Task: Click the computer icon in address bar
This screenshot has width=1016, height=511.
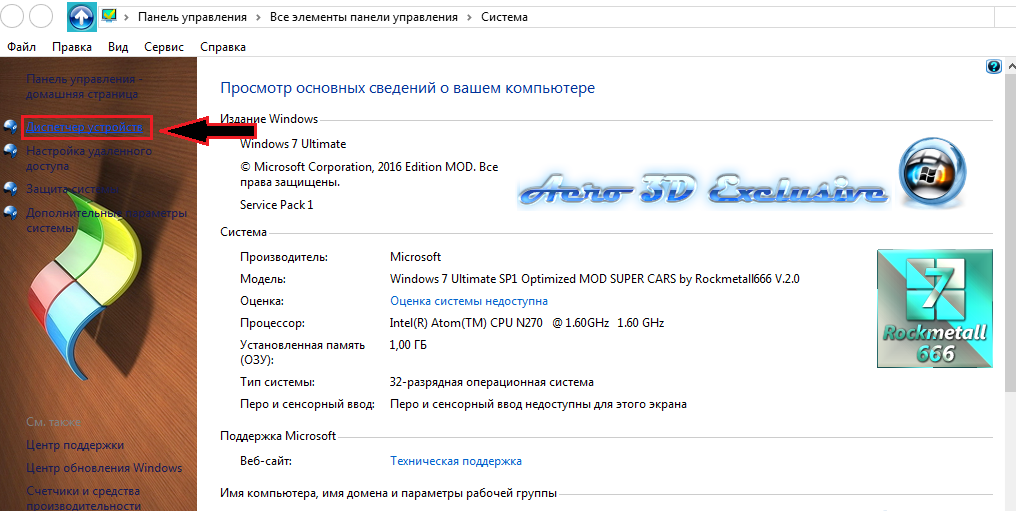Action: pos(110,16)
